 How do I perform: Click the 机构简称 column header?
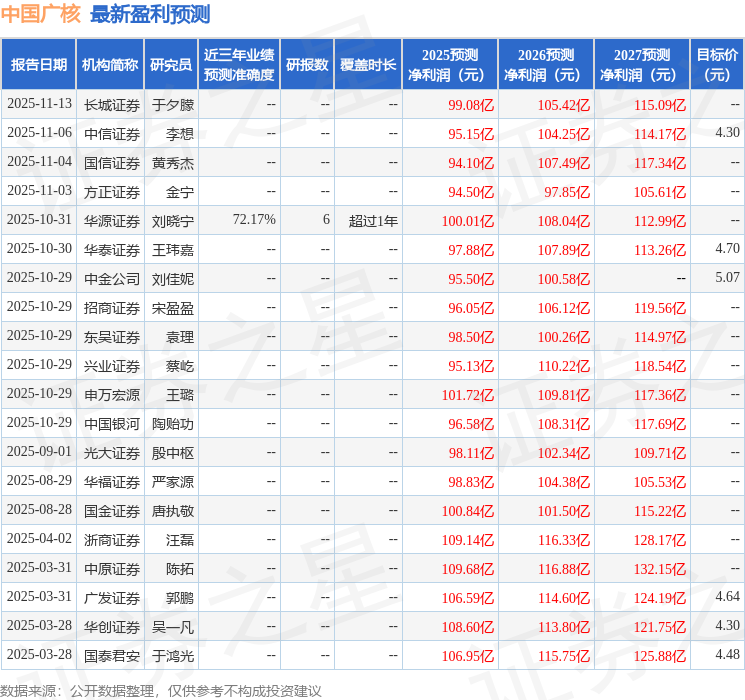[x=110, y=65]
